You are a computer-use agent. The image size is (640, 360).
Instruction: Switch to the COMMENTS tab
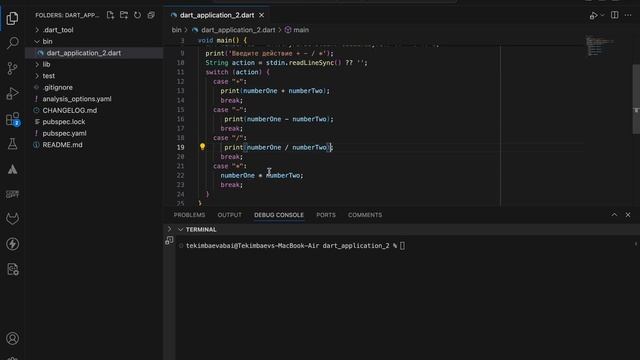365,215
